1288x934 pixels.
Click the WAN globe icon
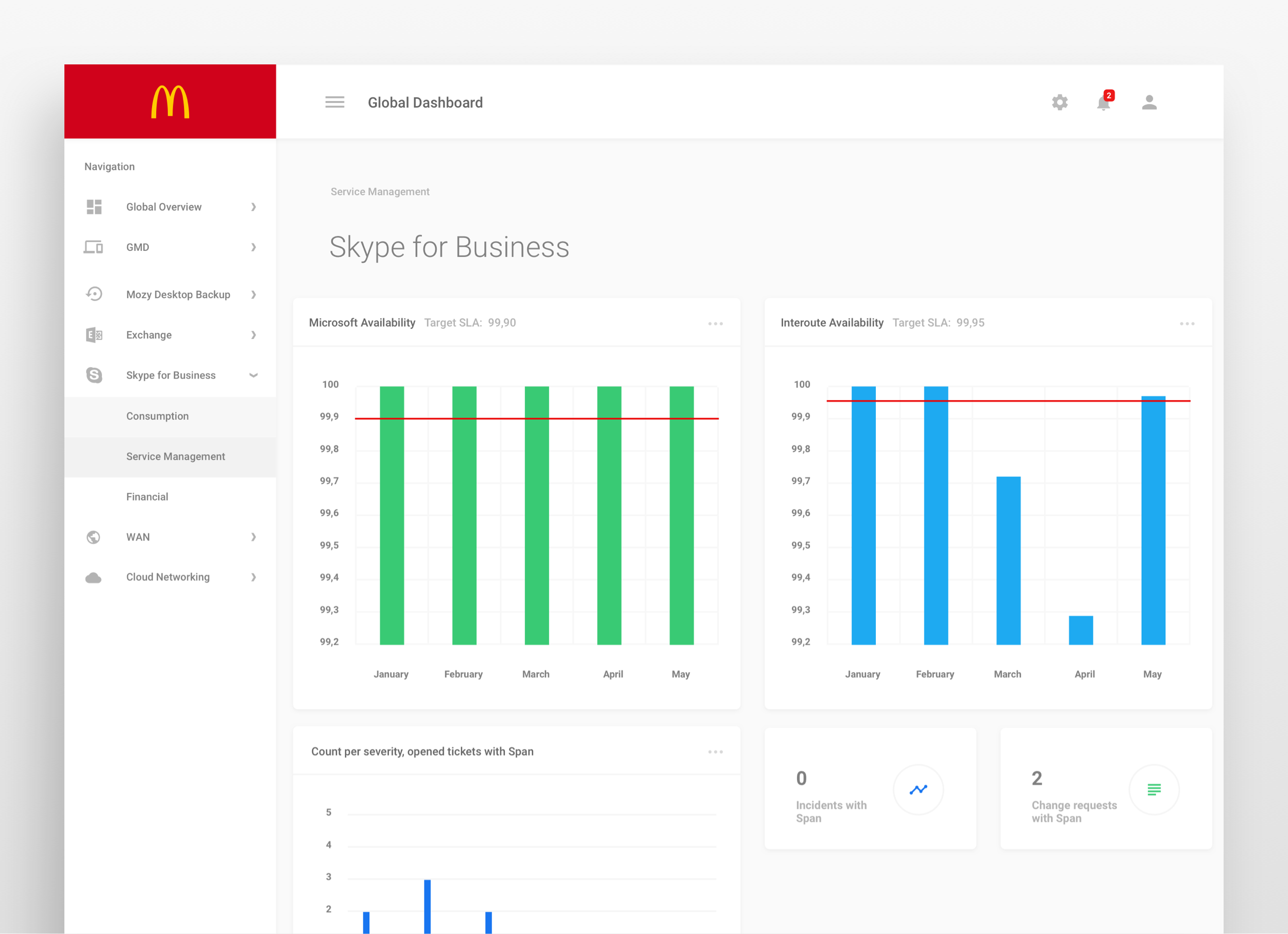point(93,537)
